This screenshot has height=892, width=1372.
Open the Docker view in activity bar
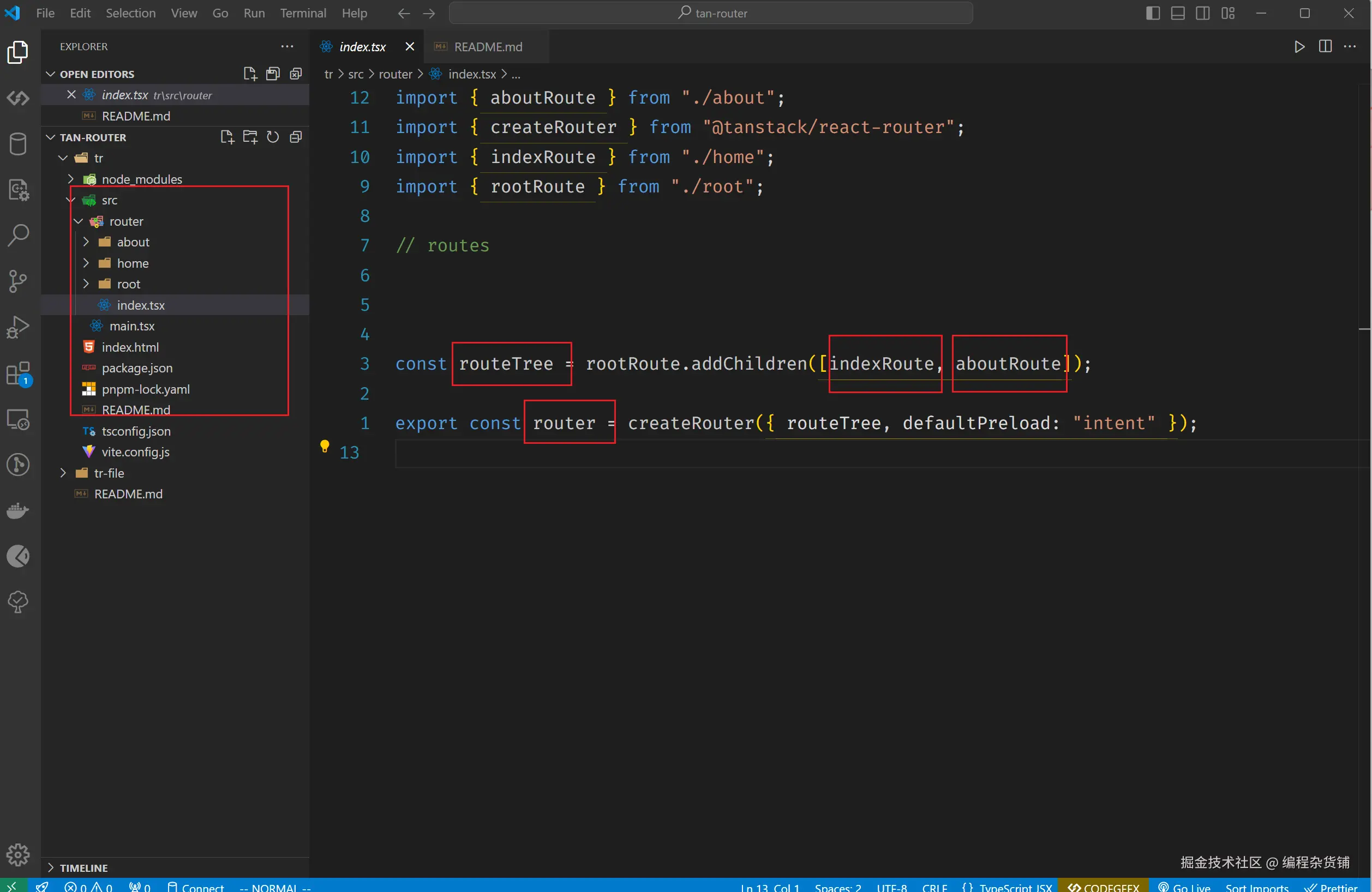point(18,510)
